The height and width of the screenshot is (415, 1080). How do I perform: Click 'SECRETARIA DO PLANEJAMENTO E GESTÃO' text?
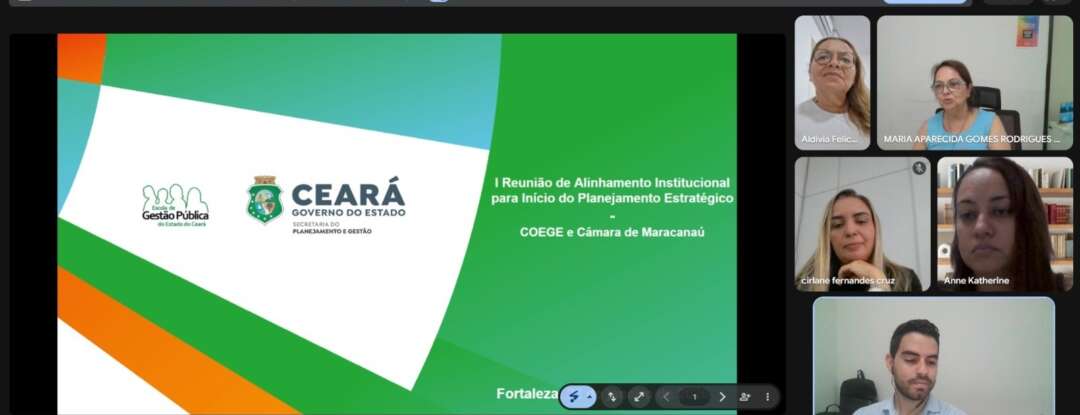(332, 228)
